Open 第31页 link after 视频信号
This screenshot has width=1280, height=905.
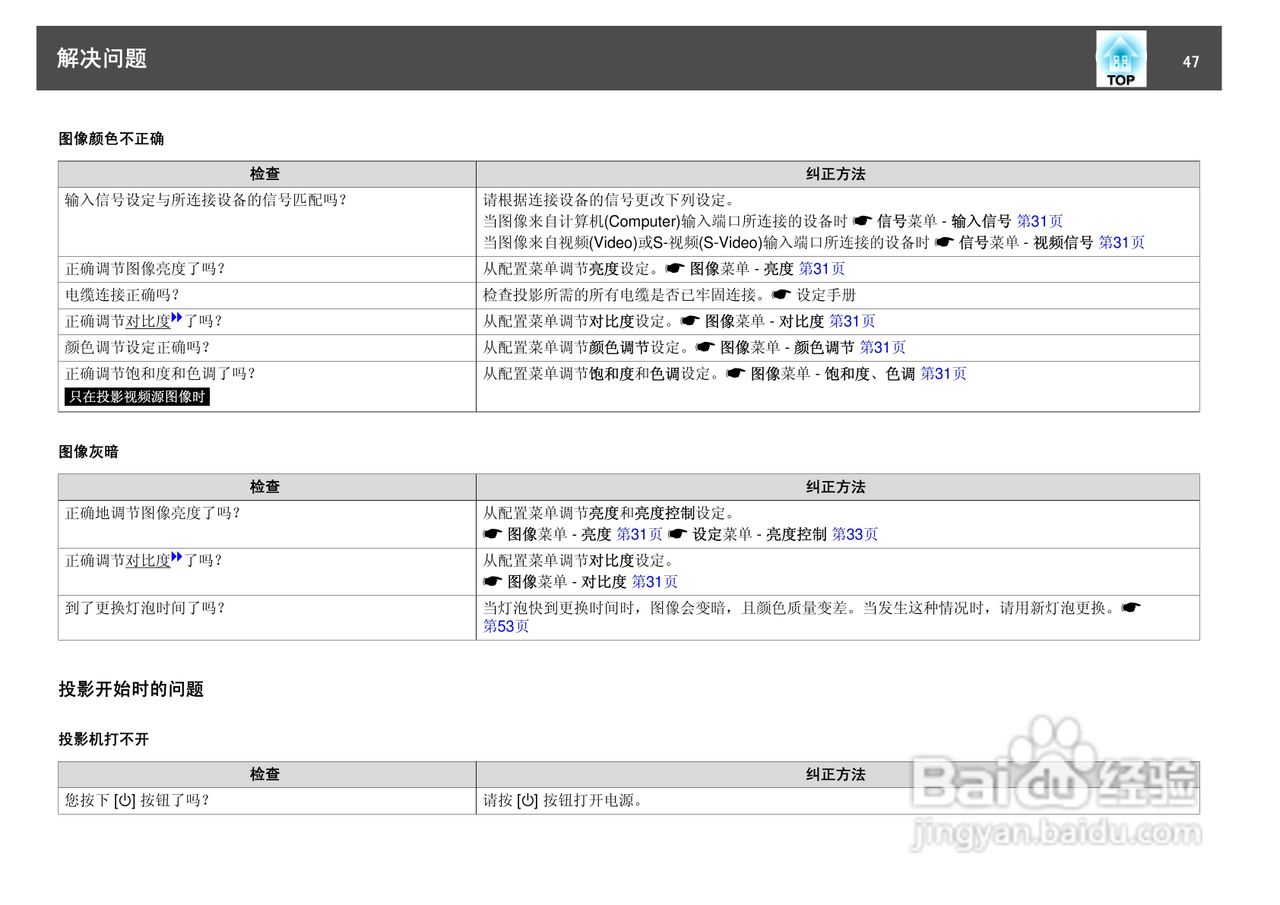coord(1122,242)
